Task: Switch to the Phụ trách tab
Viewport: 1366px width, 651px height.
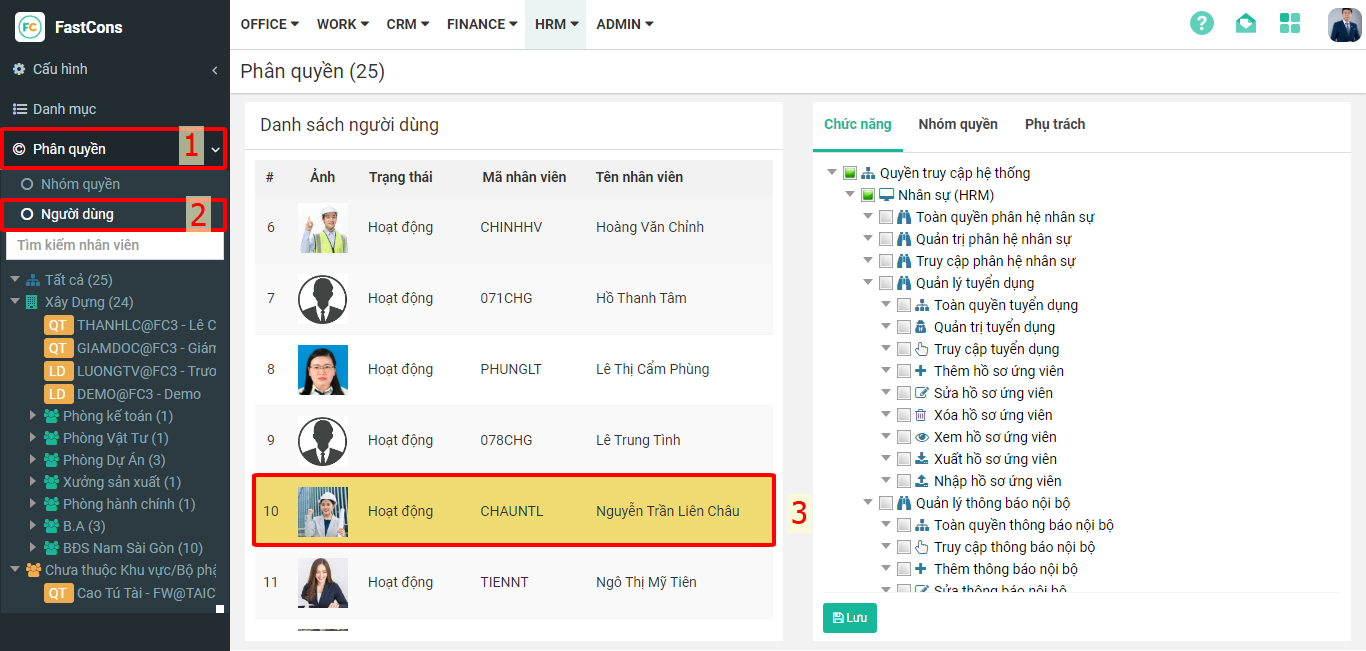Action: tap(1055, 124)
